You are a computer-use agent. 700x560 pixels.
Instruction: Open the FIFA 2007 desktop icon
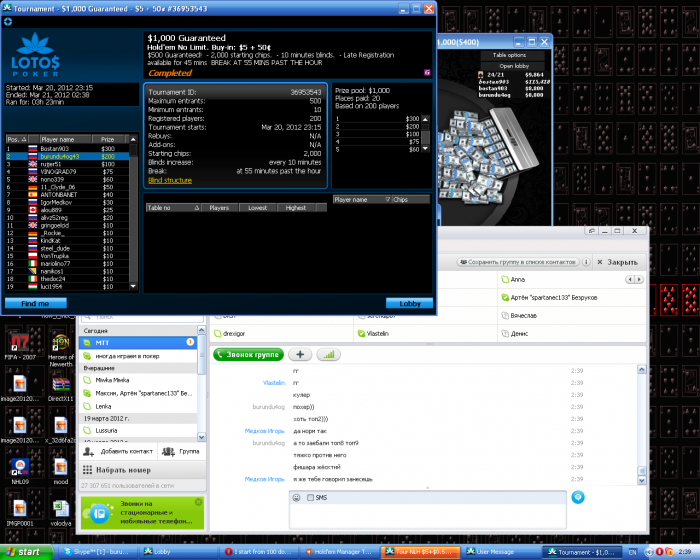20,343
